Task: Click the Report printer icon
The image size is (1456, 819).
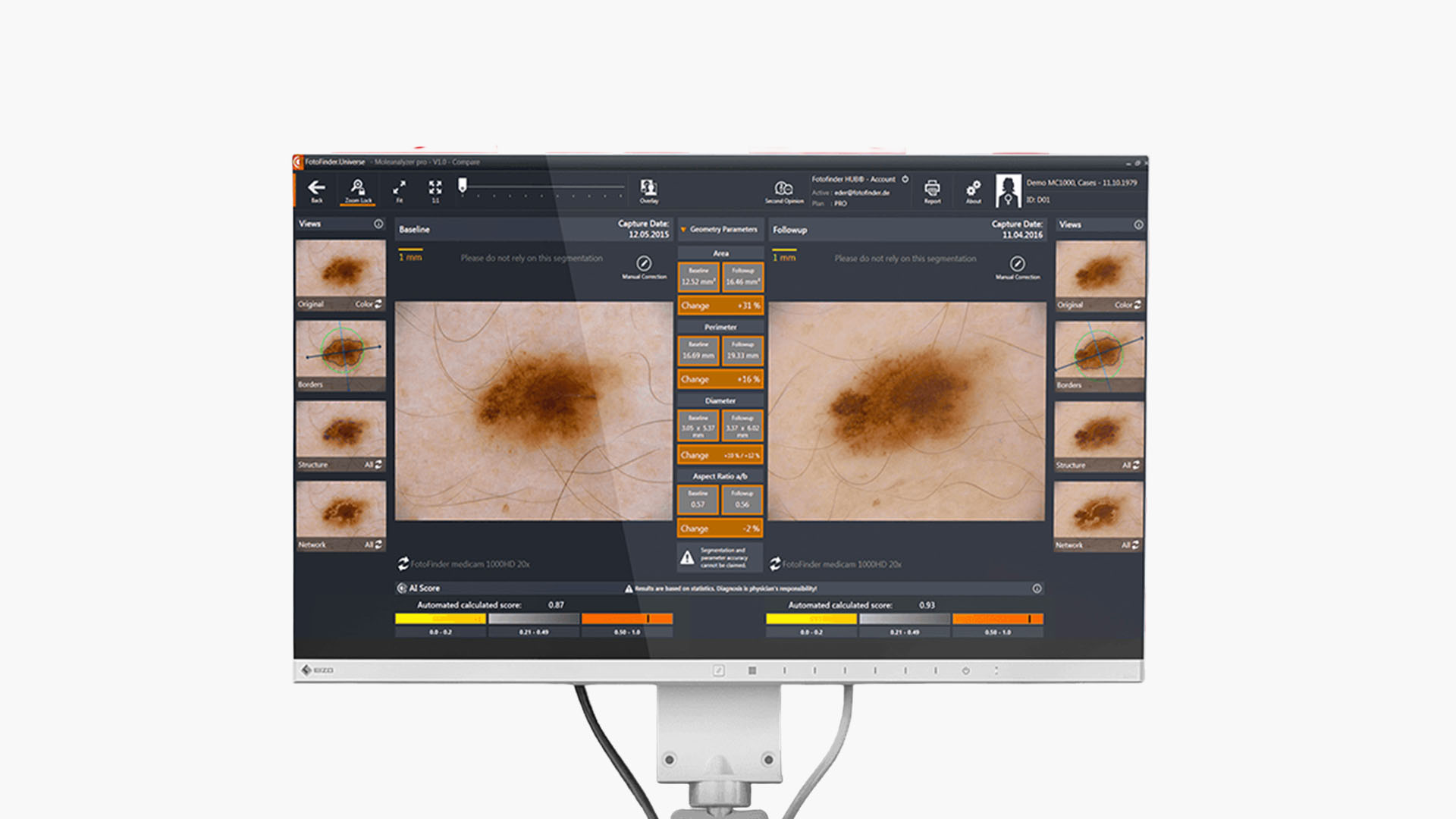Action: point(932,188)
